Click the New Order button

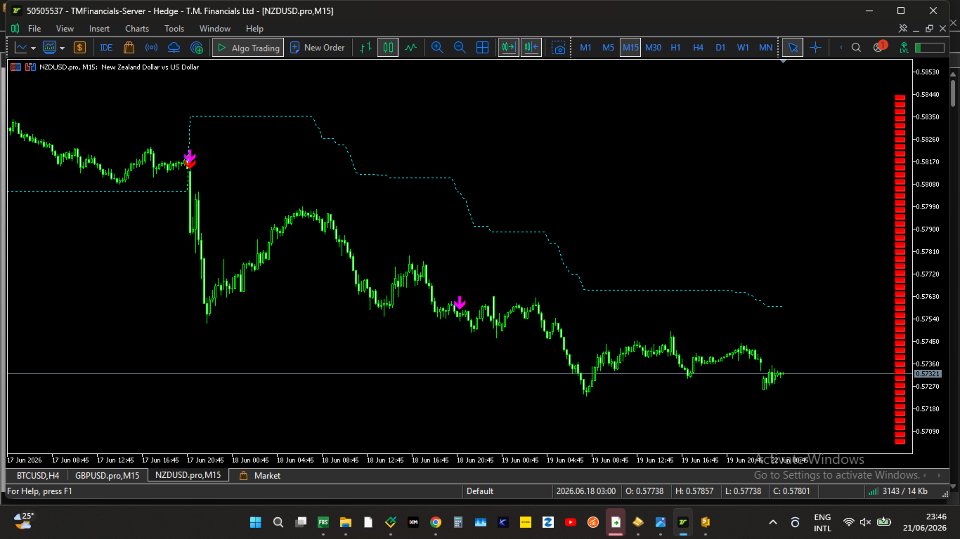click(x=317, y=47)
